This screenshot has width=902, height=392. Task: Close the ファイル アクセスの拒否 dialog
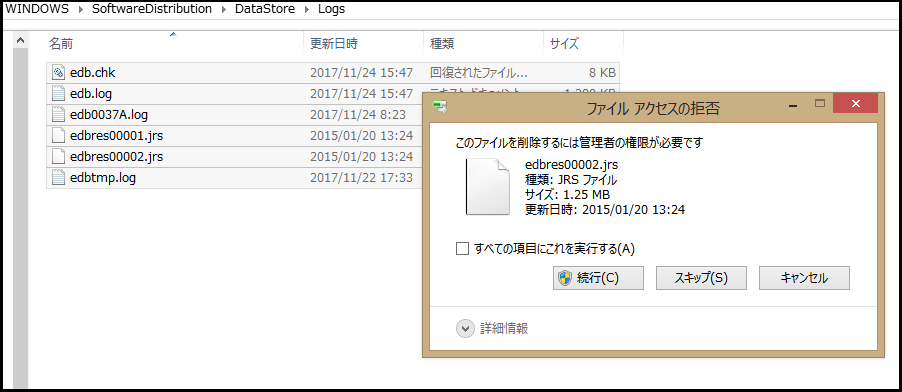855,104
